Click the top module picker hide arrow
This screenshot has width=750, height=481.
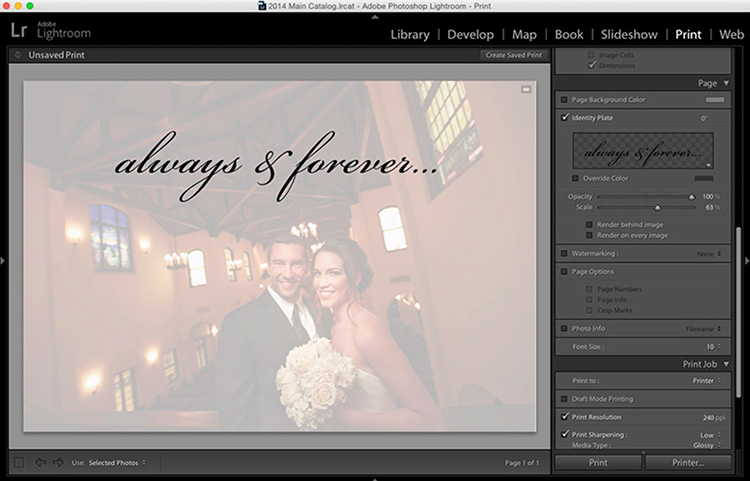tap(375, 17)
